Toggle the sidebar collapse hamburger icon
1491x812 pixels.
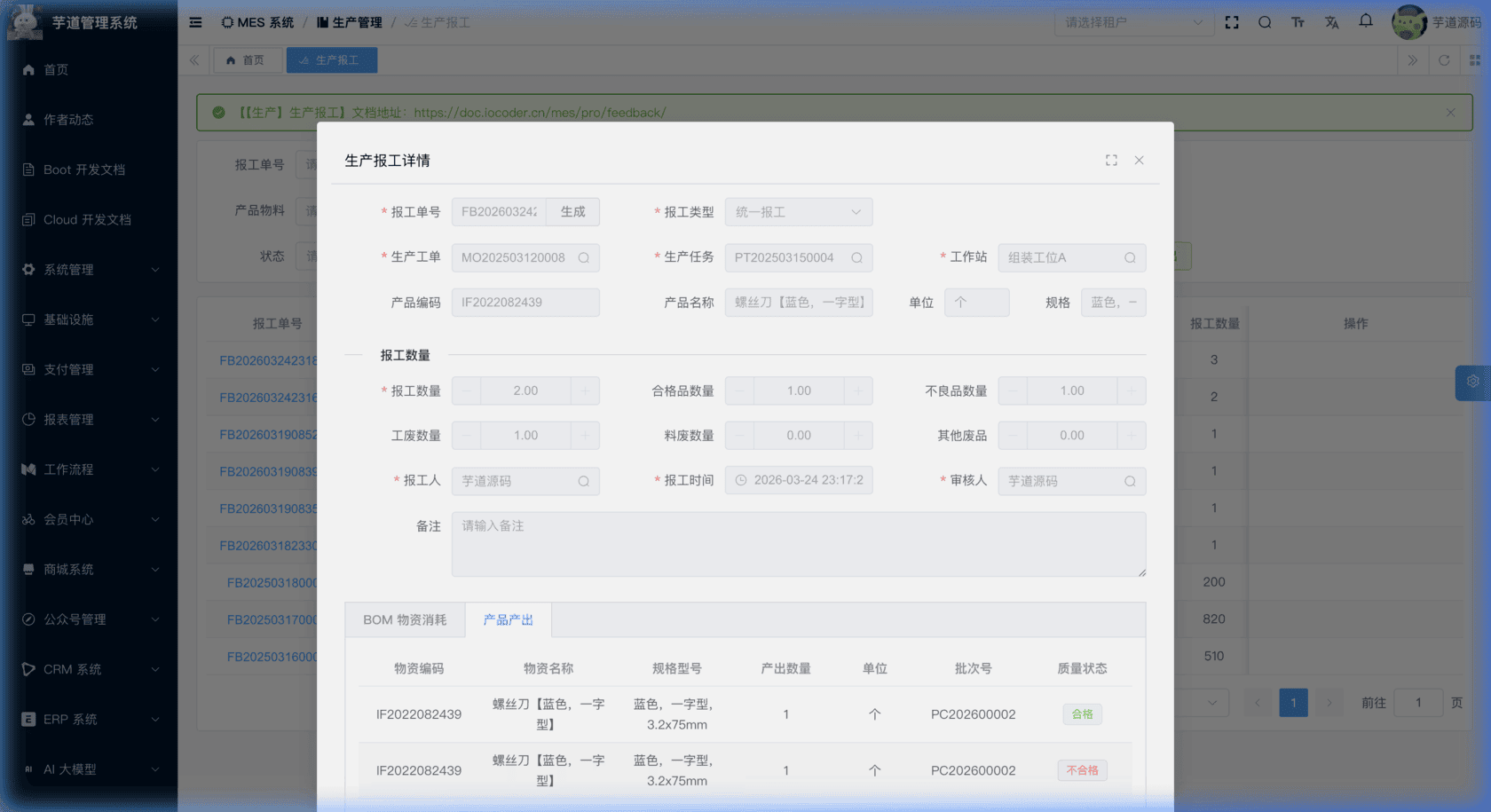[195, 23]
